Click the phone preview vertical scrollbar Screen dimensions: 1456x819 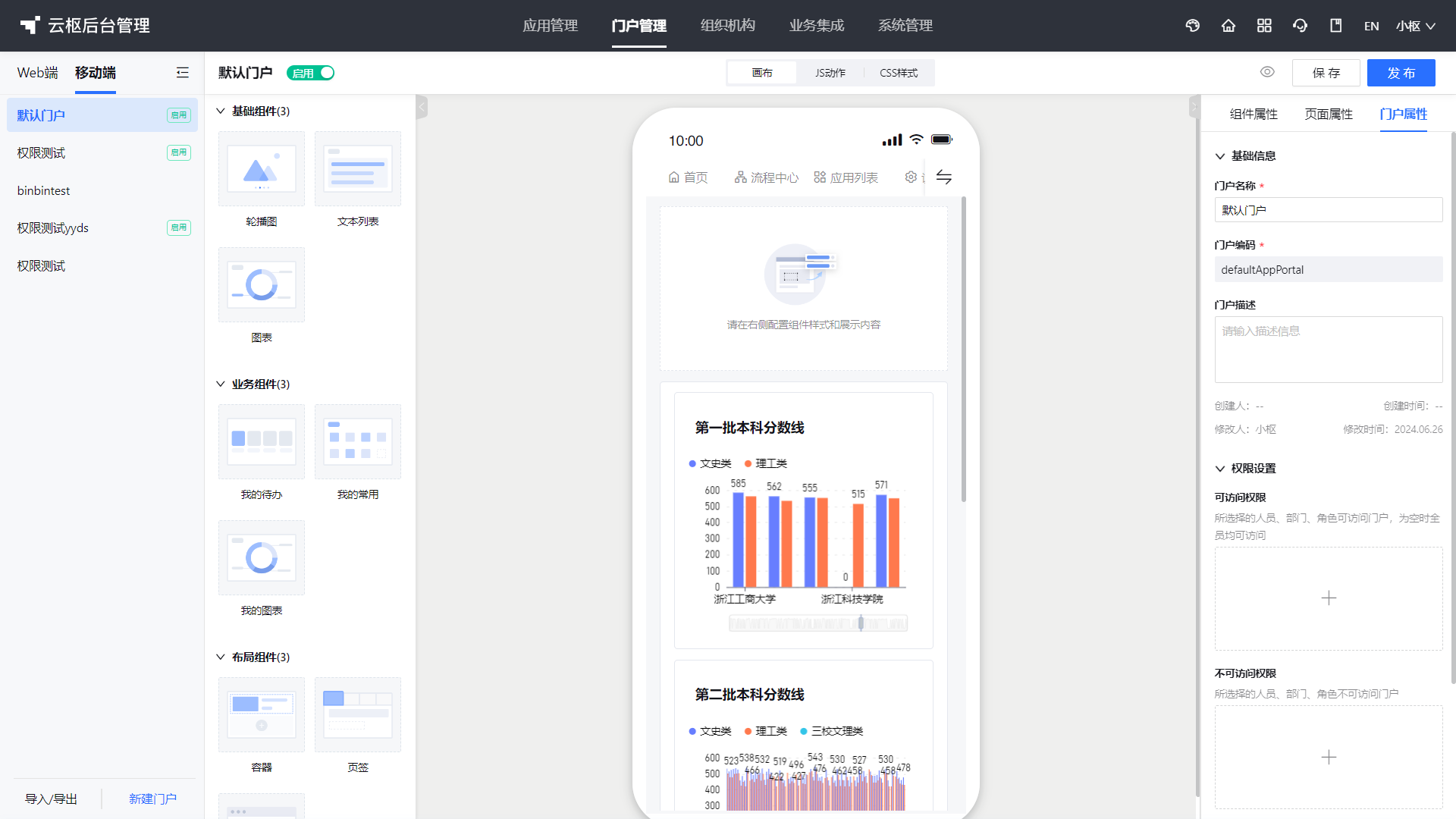(x=964, y=349)
